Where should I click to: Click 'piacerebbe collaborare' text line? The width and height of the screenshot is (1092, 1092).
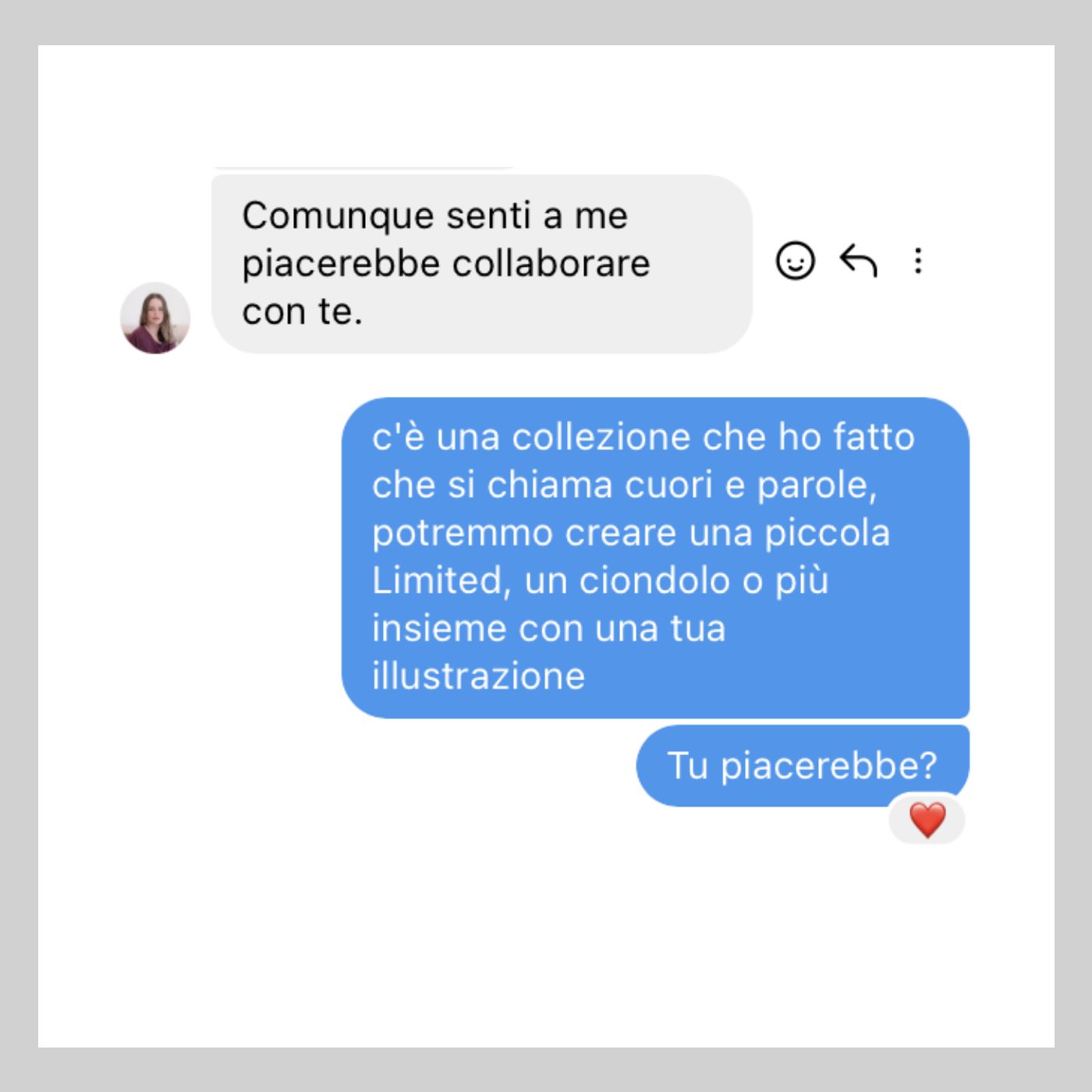(x=446, y=264)
